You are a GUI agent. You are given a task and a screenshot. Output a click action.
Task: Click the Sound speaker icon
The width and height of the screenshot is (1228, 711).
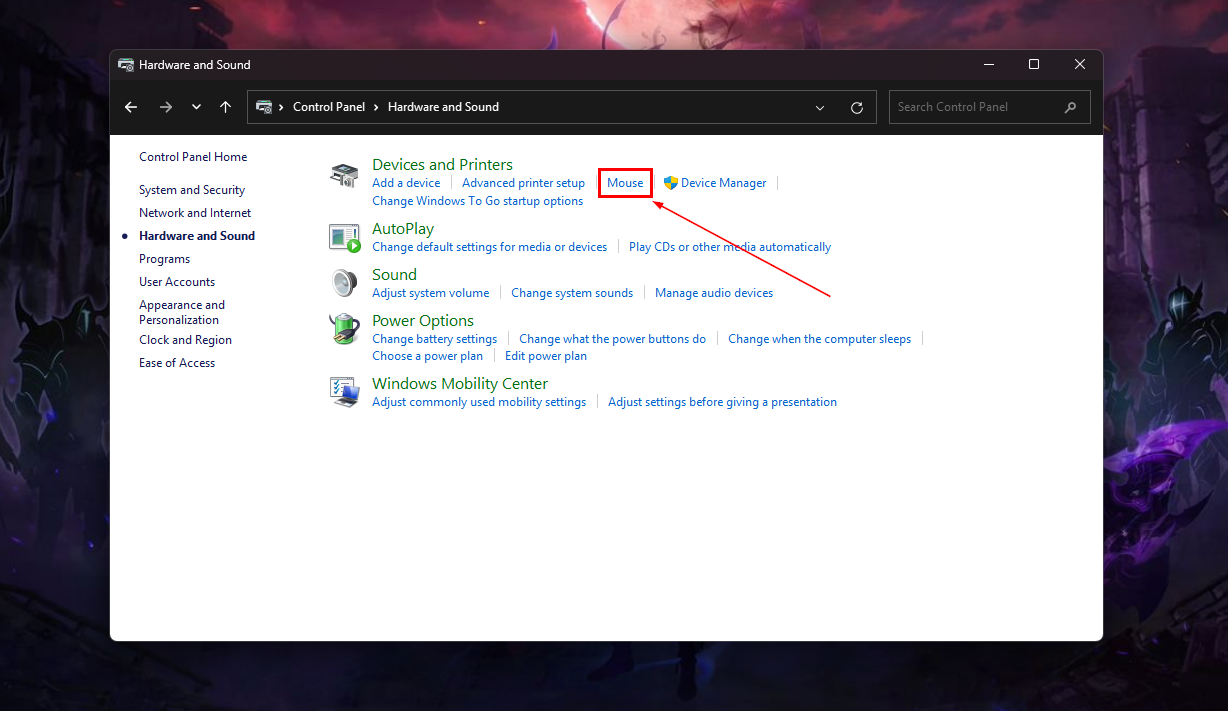344,283
